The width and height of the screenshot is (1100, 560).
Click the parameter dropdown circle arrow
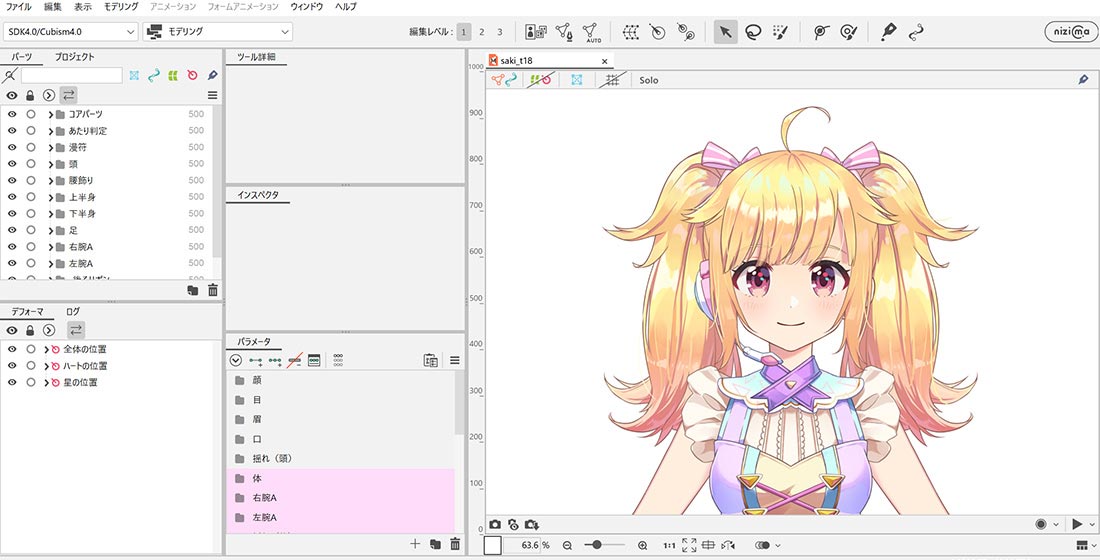[236, 360]
